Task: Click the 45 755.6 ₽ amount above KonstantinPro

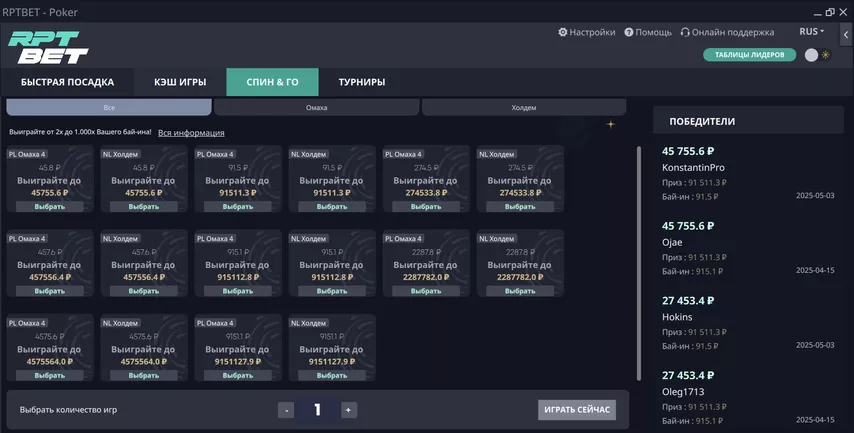Action: coord(688,151)
